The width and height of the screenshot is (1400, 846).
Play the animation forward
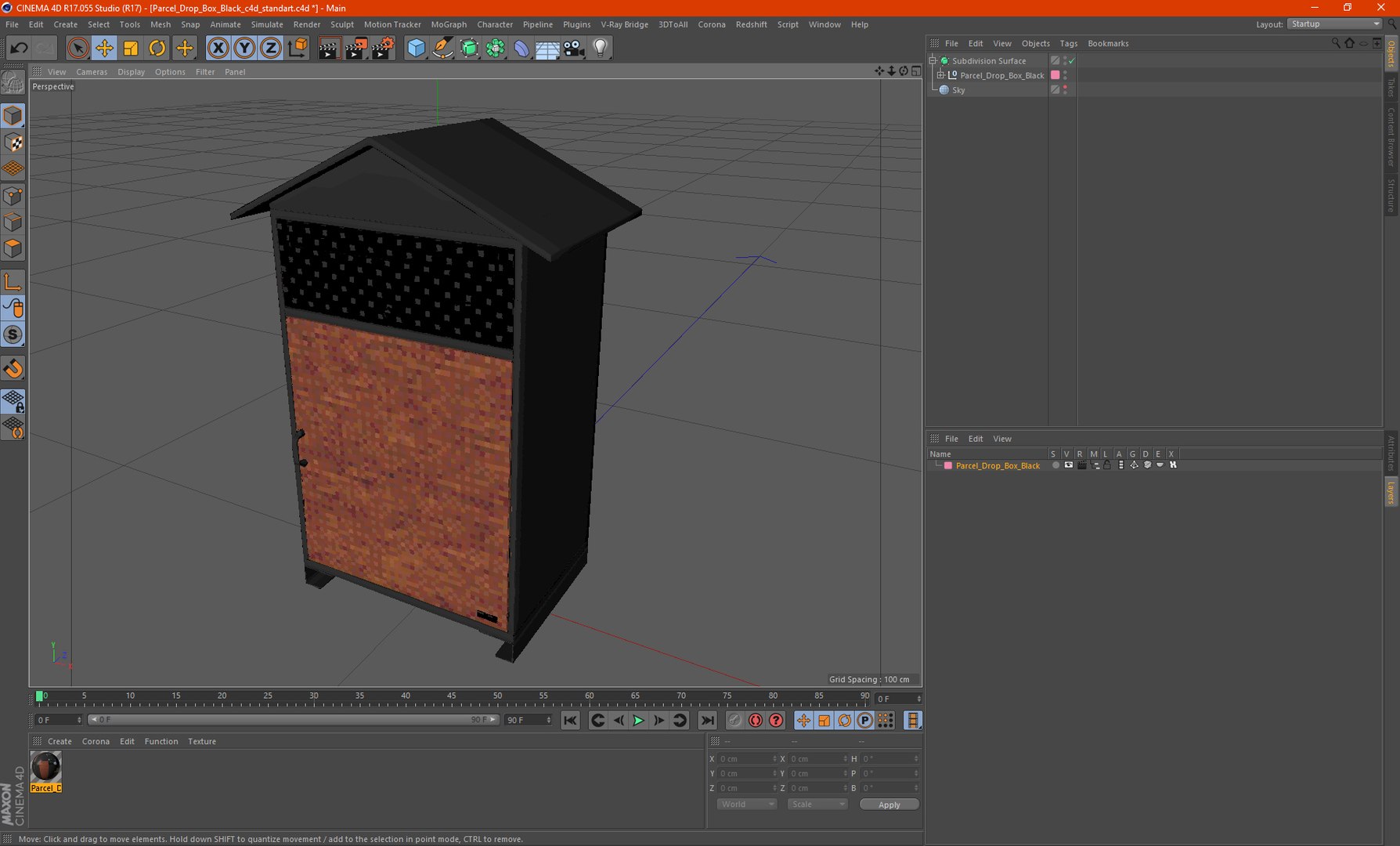tap(638, 721)
